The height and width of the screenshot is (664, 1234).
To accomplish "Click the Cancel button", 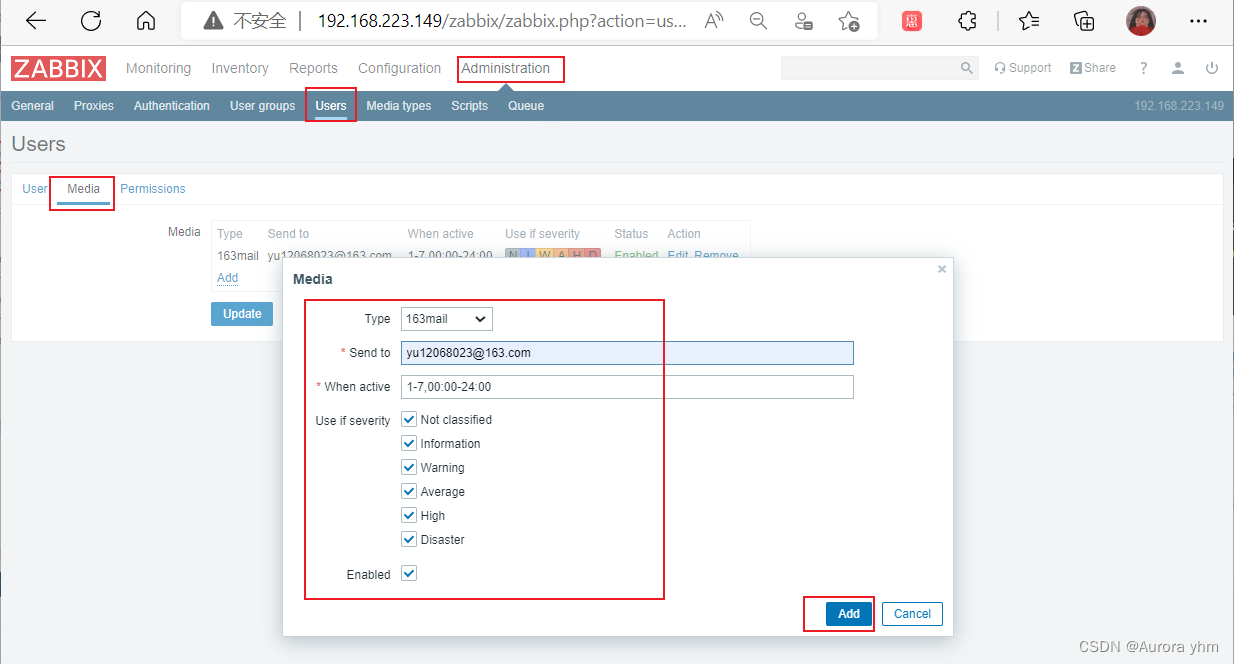I will [912, 614].
